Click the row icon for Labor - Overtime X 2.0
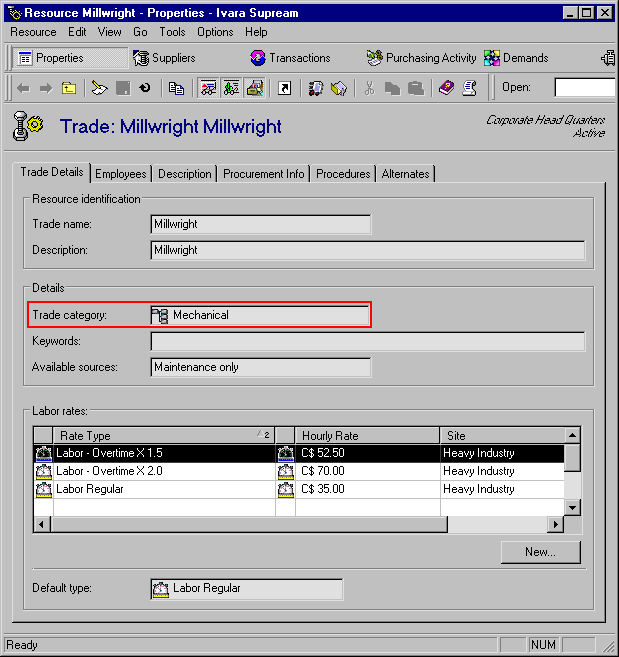Image resolution: width=619 pixels, height=657 pixels. pos(43,471)
